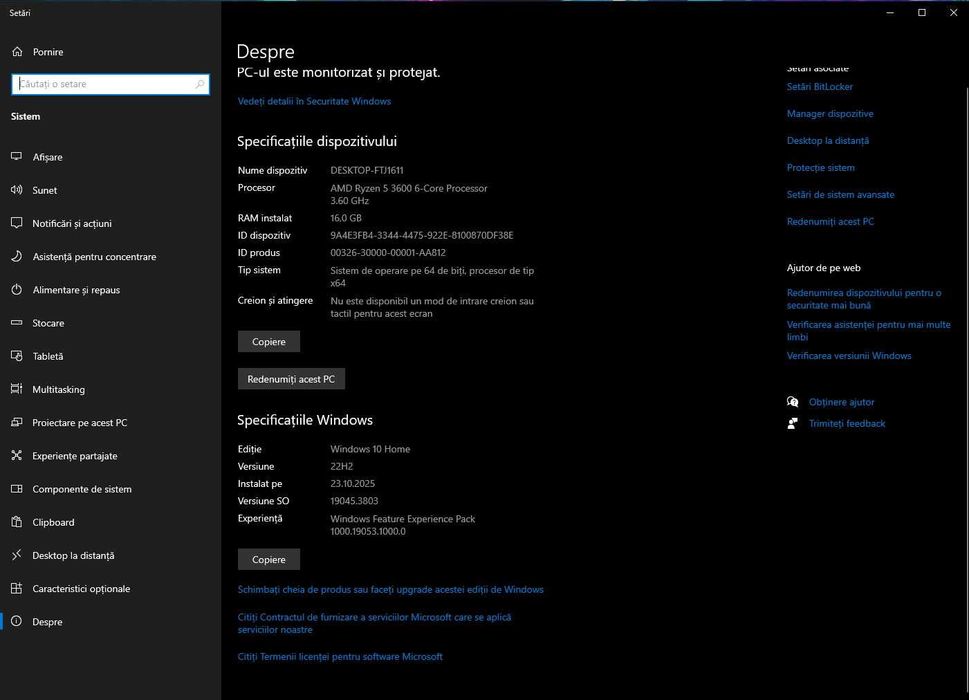Click the Afișare display icon
Image resolution: width=969 pixels, height=700 pixels.
click(x=17, y=157)
